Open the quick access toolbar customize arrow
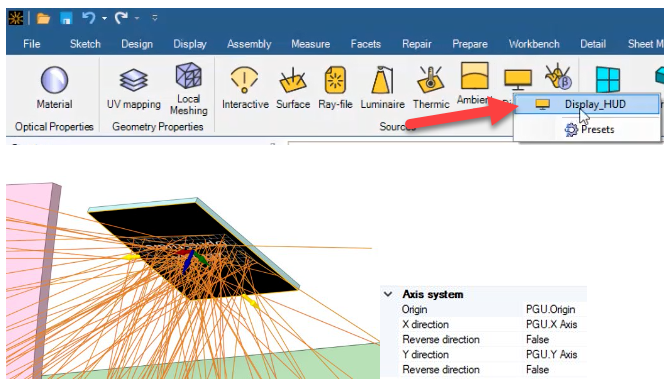 (x=155, y=18)
